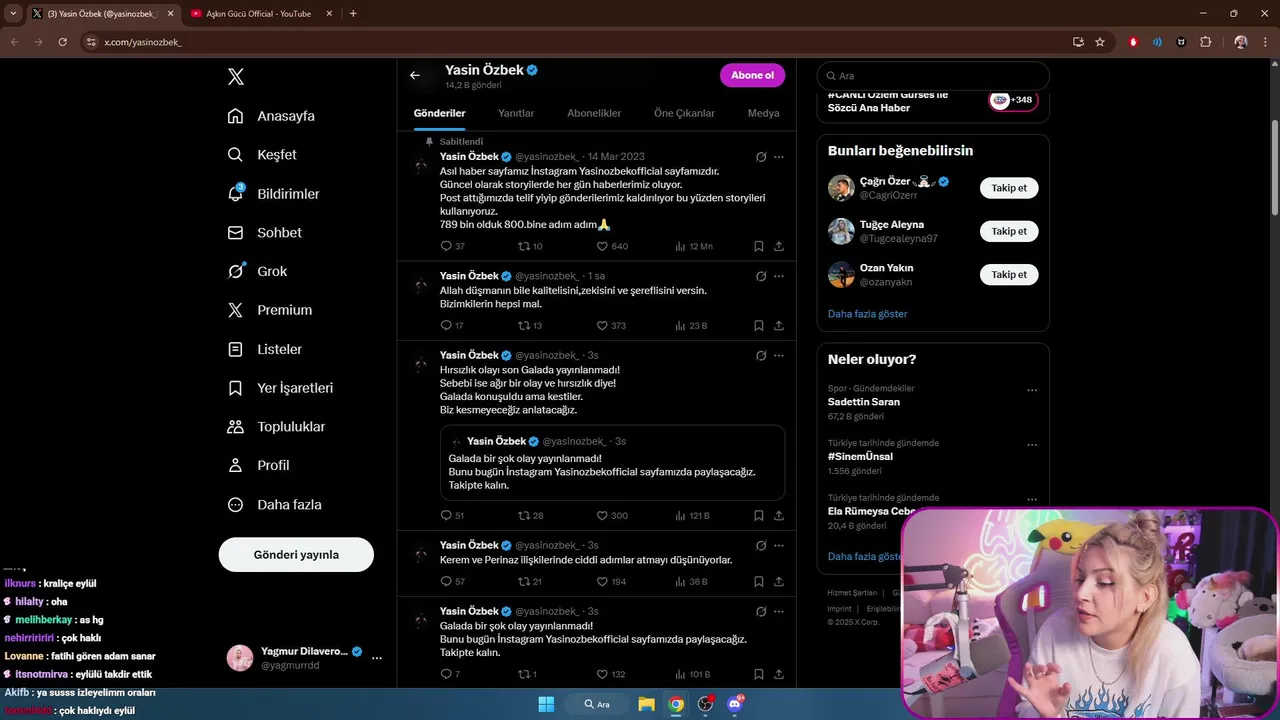Like the Kerem ve Perinaz post
Image resolution: width=1280 pixels, height=720 pixels.
(612, 581)
